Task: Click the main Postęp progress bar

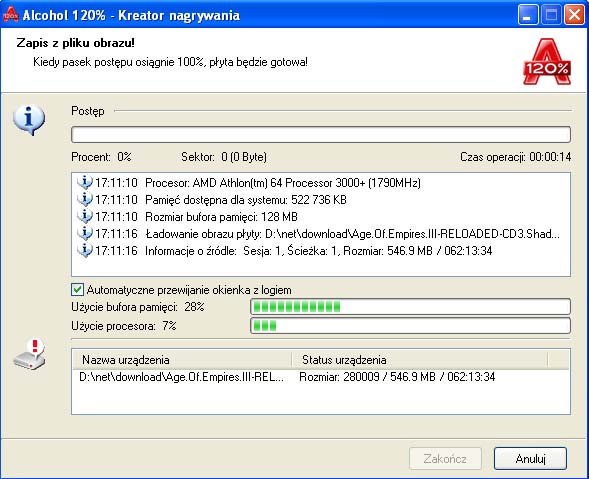Action: [321, 134]
